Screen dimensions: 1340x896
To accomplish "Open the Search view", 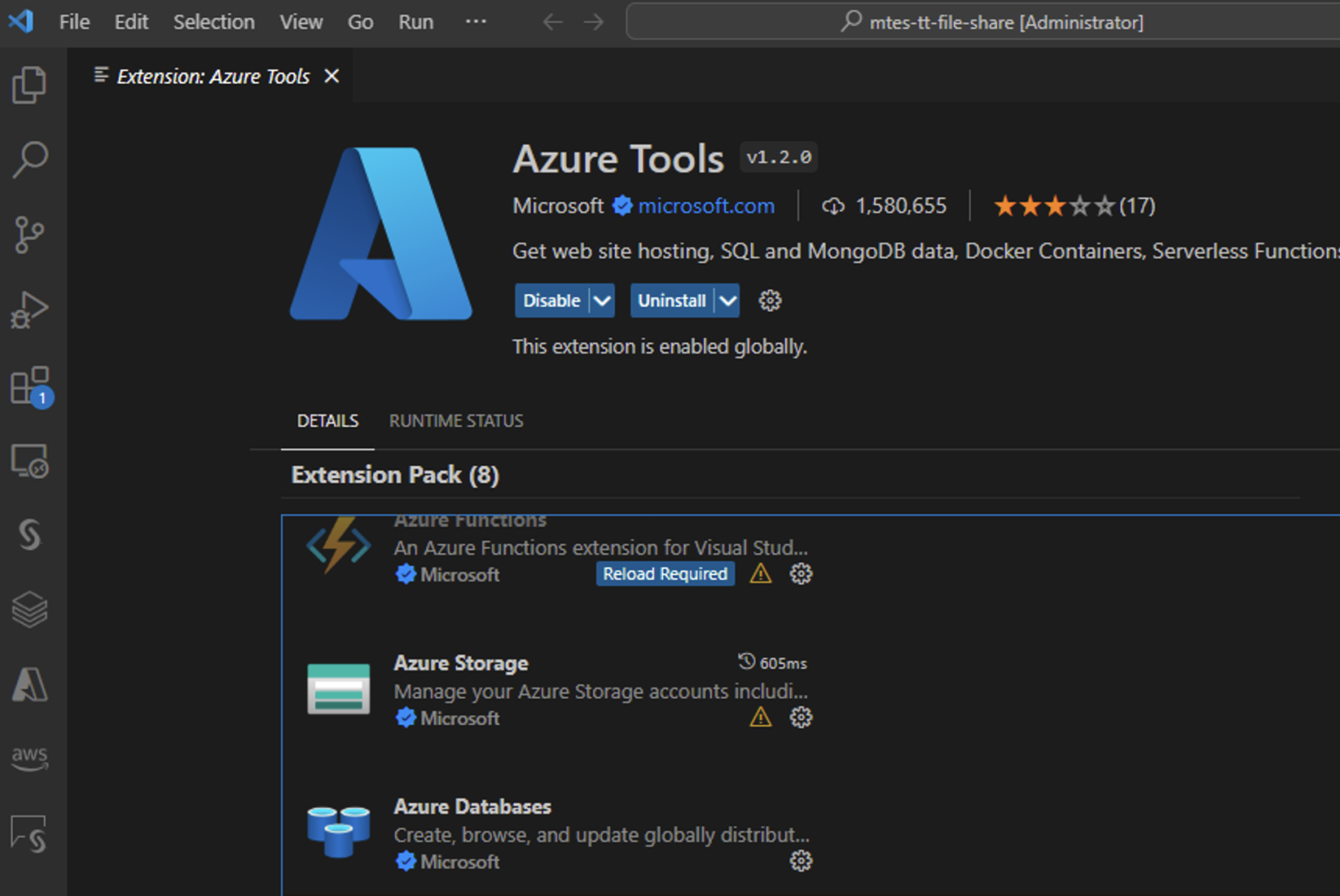I will click(x=31, y=159).
